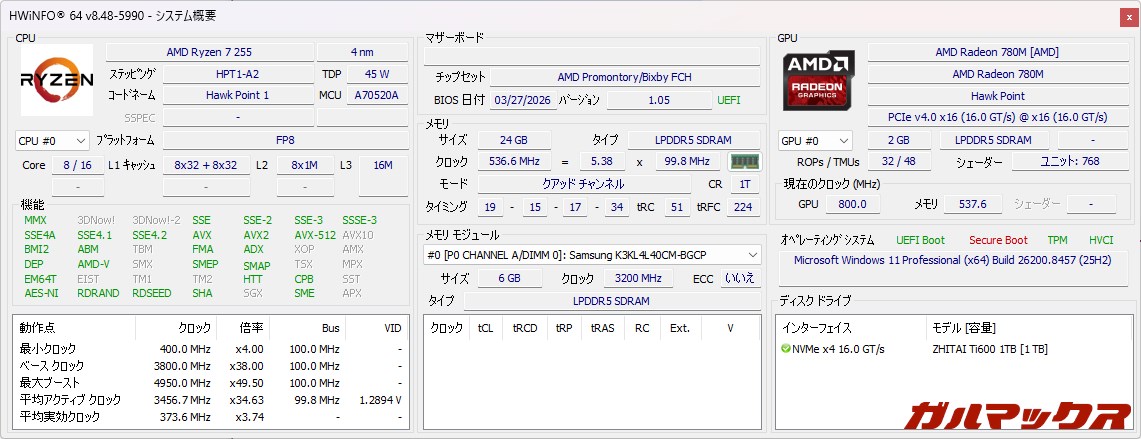The width and height of the screenshot is (1141, 439).
Task: Click the tCL column header
Action: coord(485,328)
